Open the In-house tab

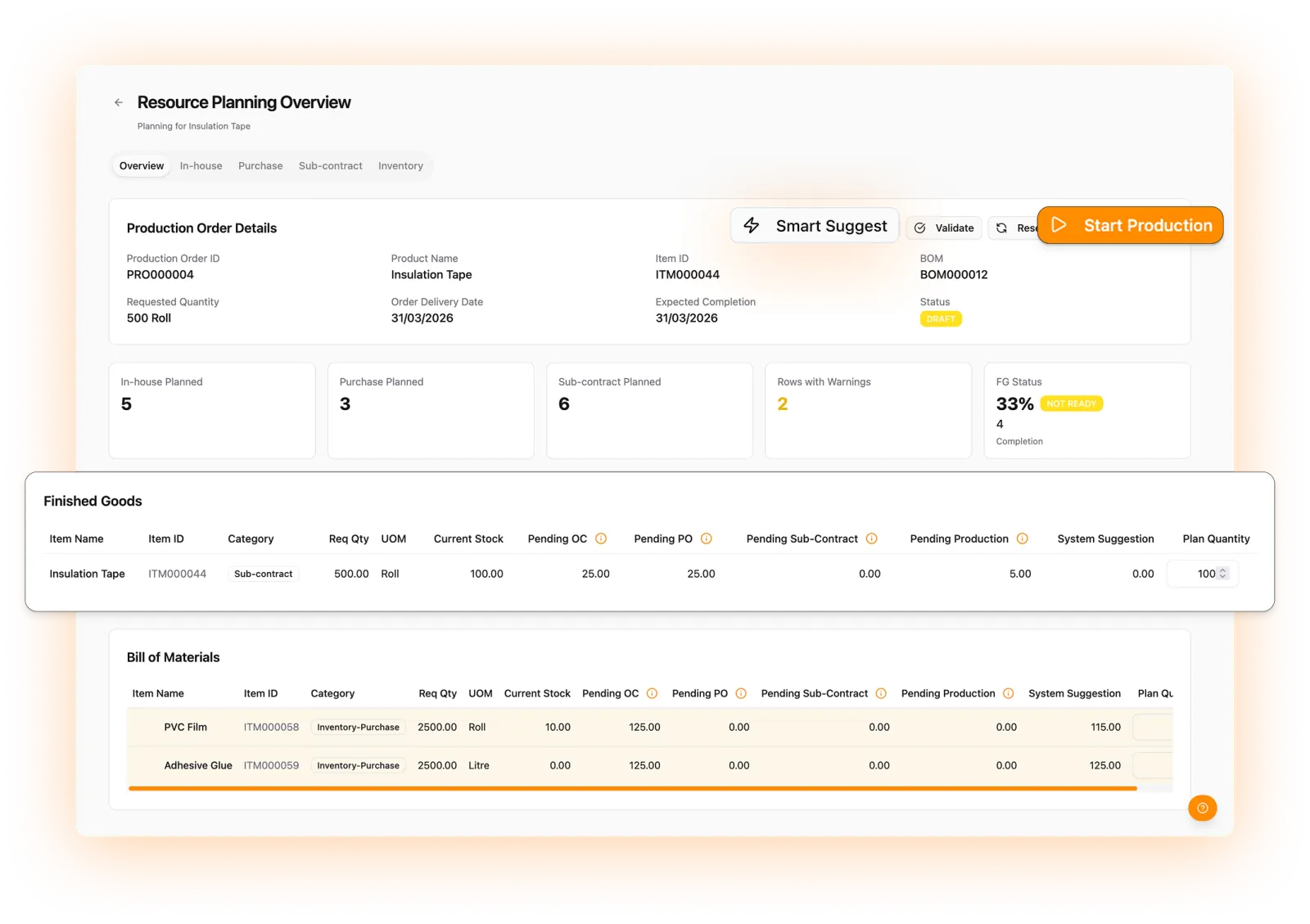coord(201,166)
